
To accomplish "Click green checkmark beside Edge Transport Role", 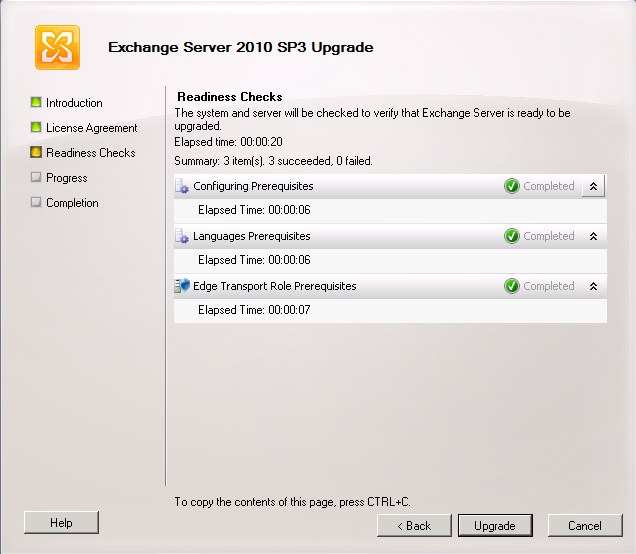I will pos(511,286).
